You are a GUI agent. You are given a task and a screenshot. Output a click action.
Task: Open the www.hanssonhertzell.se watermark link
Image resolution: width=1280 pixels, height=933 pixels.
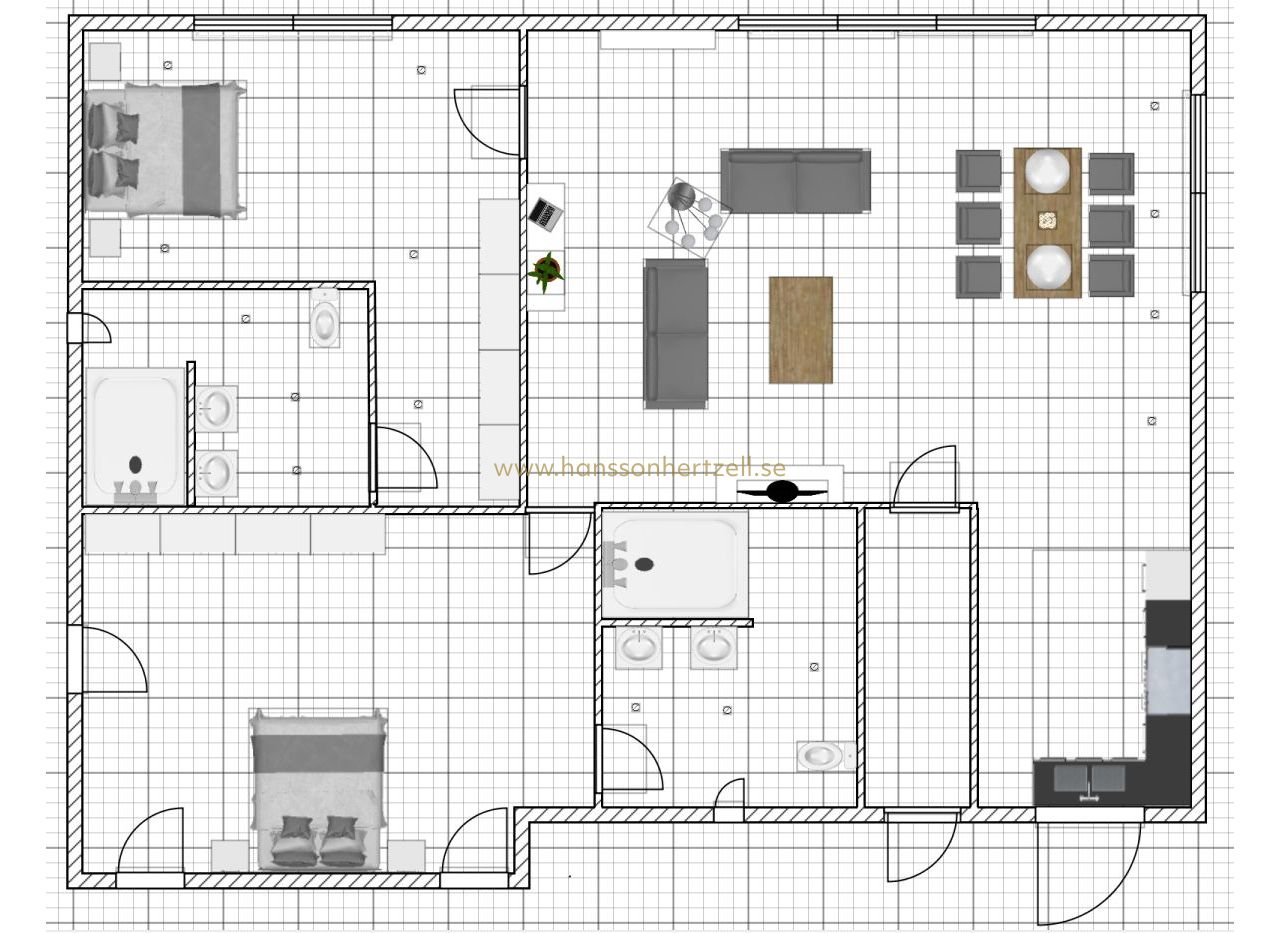click(639, 468)
